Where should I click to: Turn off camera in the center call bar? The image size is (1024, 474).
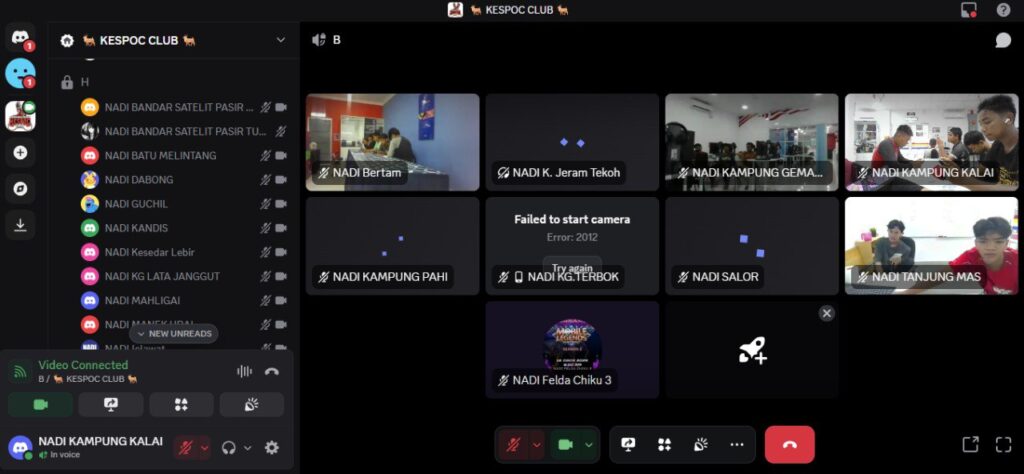click(565, 444)
